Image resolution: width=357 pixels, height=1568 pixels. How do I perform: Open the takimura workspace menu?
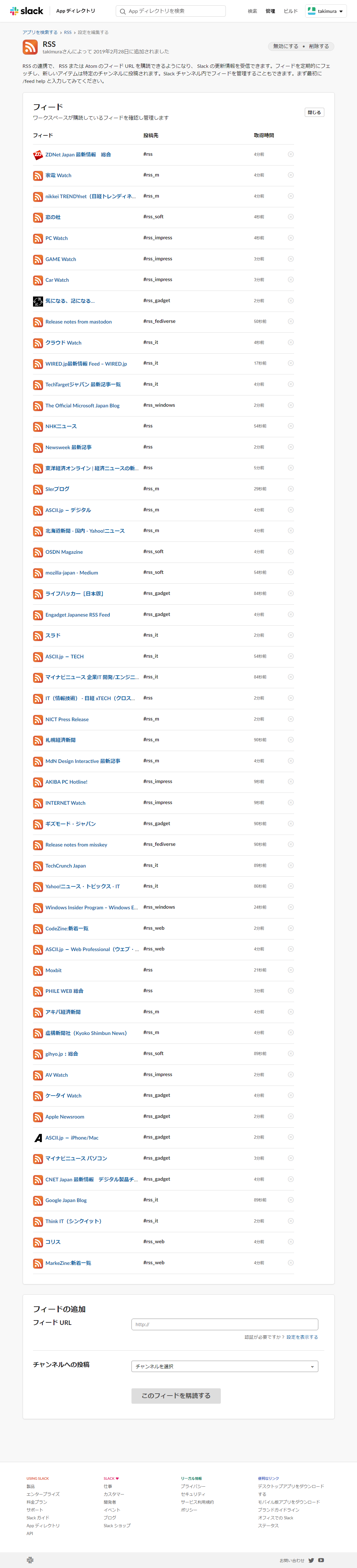coord(325,11)
